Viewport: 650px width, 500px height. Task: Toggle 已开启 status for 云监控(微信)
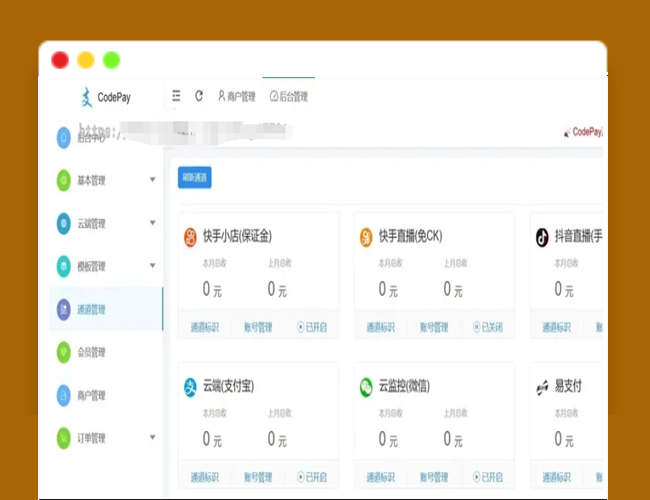click(x=488, y=477)
